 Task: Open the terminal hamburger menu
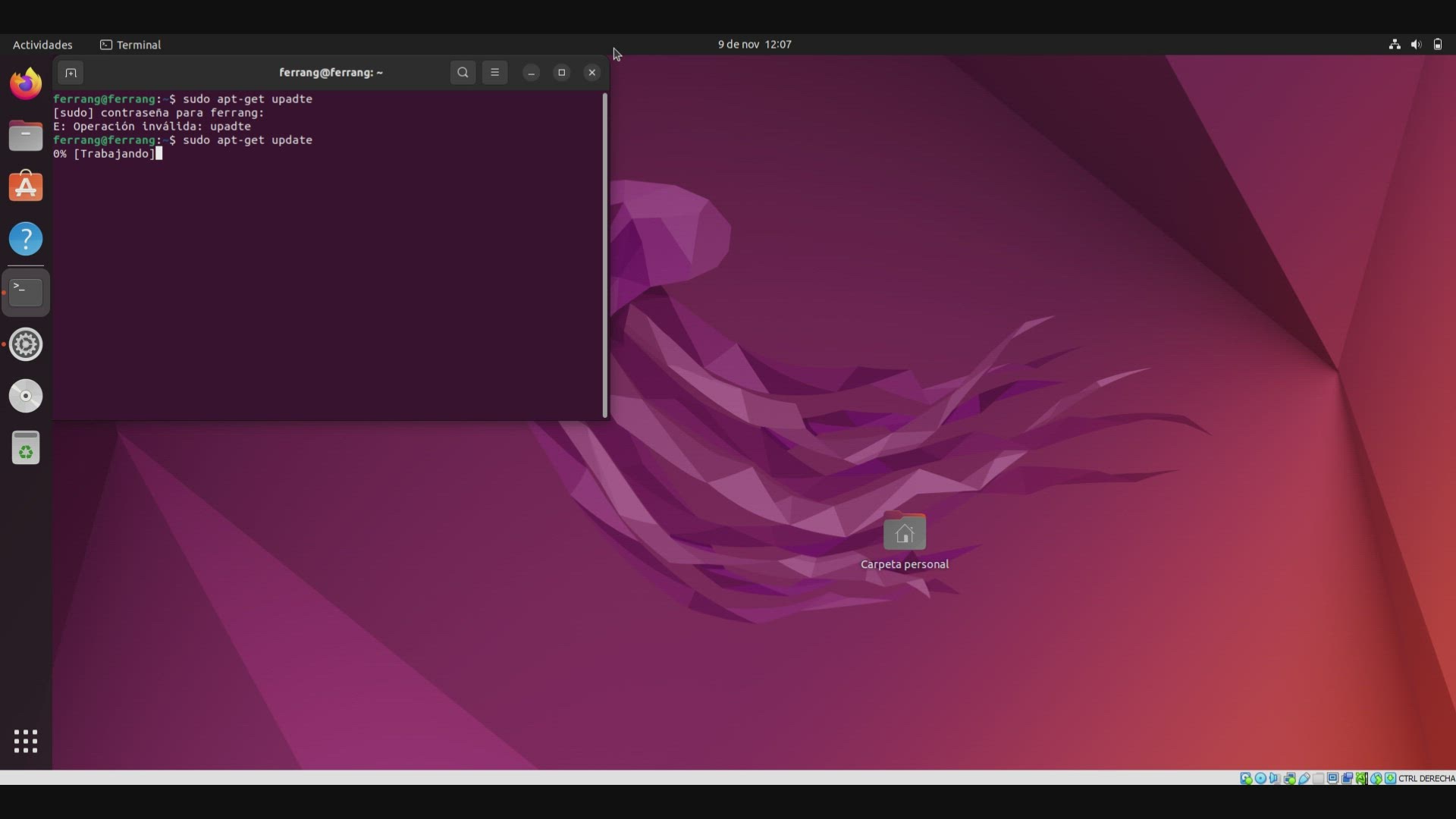(x=495, y=73)
